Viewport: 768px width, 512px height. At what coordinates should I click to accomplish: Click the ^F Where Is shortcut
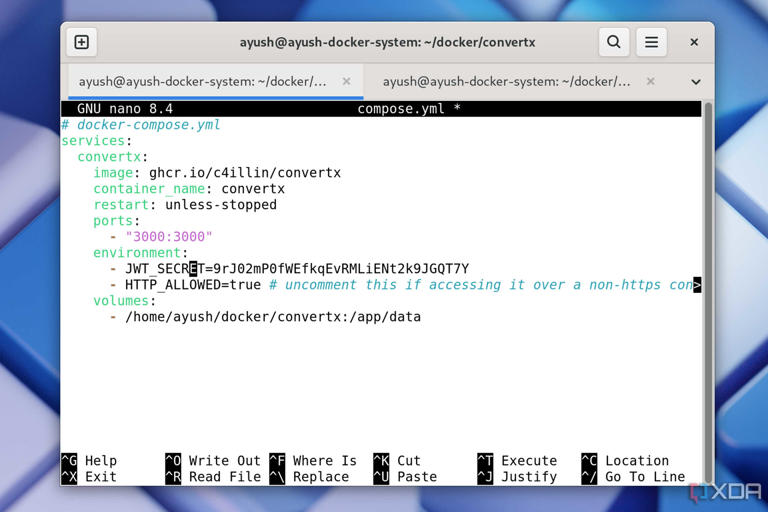click(x=313, y=461)
